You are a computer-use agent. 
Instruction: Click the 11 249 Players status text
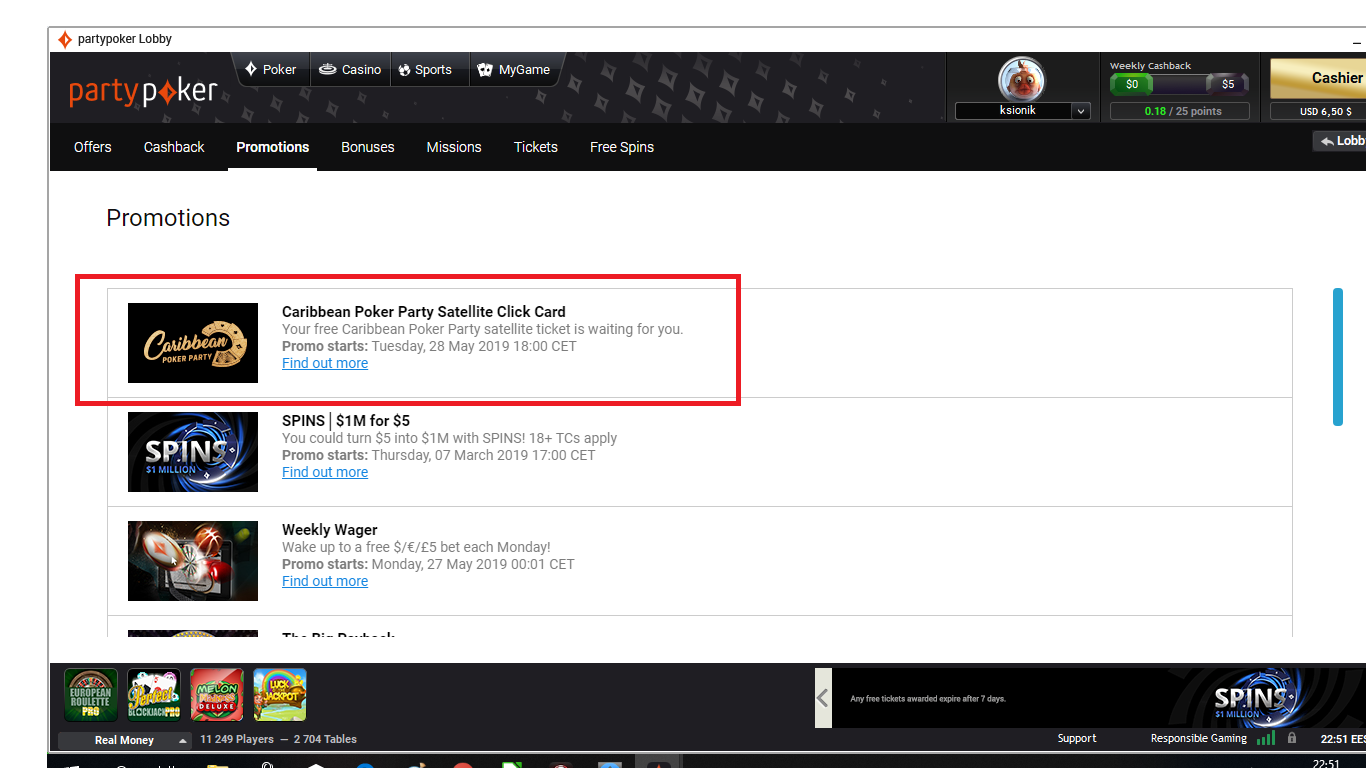237,740
